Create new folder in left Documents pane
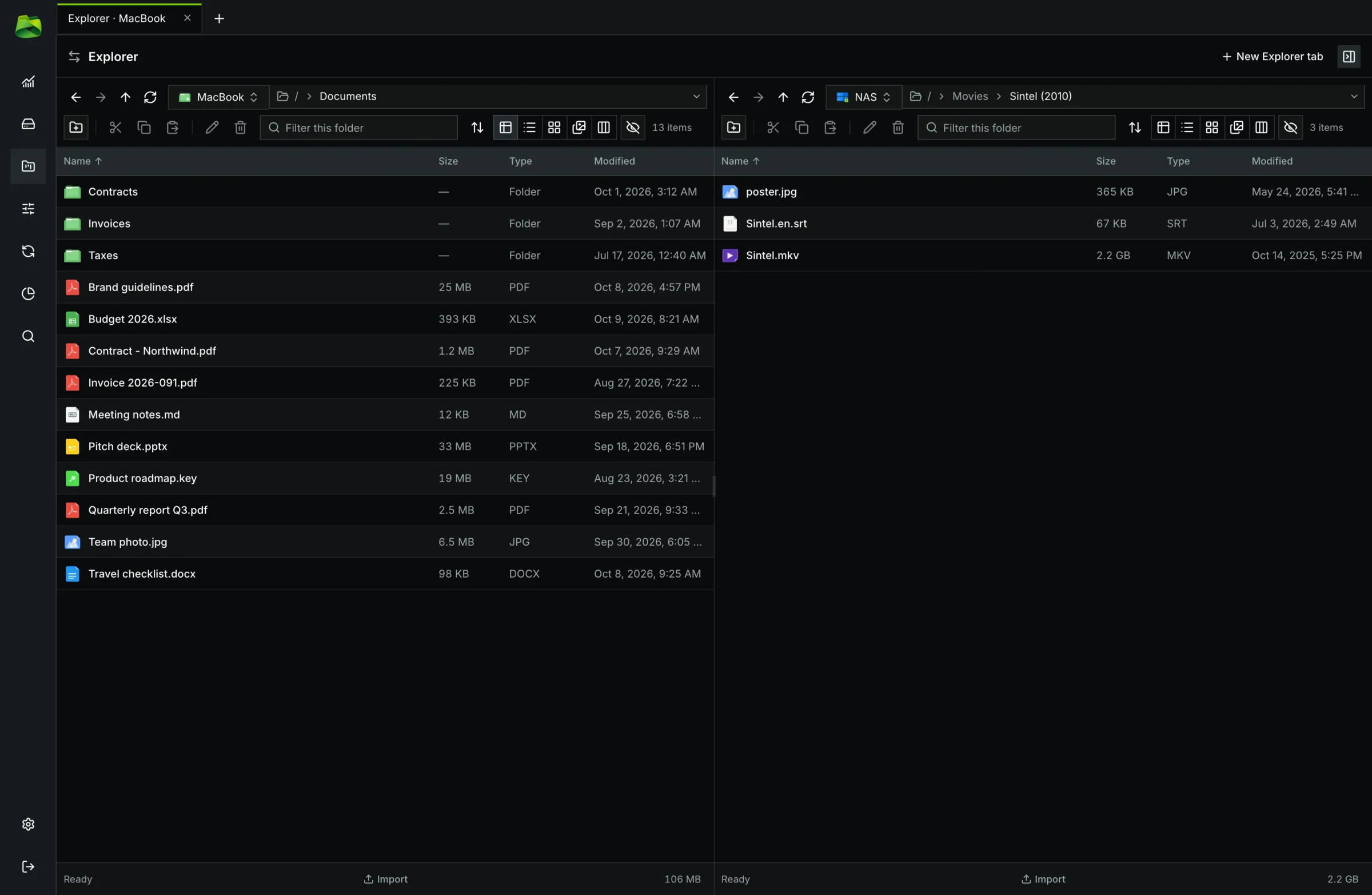1372x895 pixels. pyautogui.click(x=75, y=128)
